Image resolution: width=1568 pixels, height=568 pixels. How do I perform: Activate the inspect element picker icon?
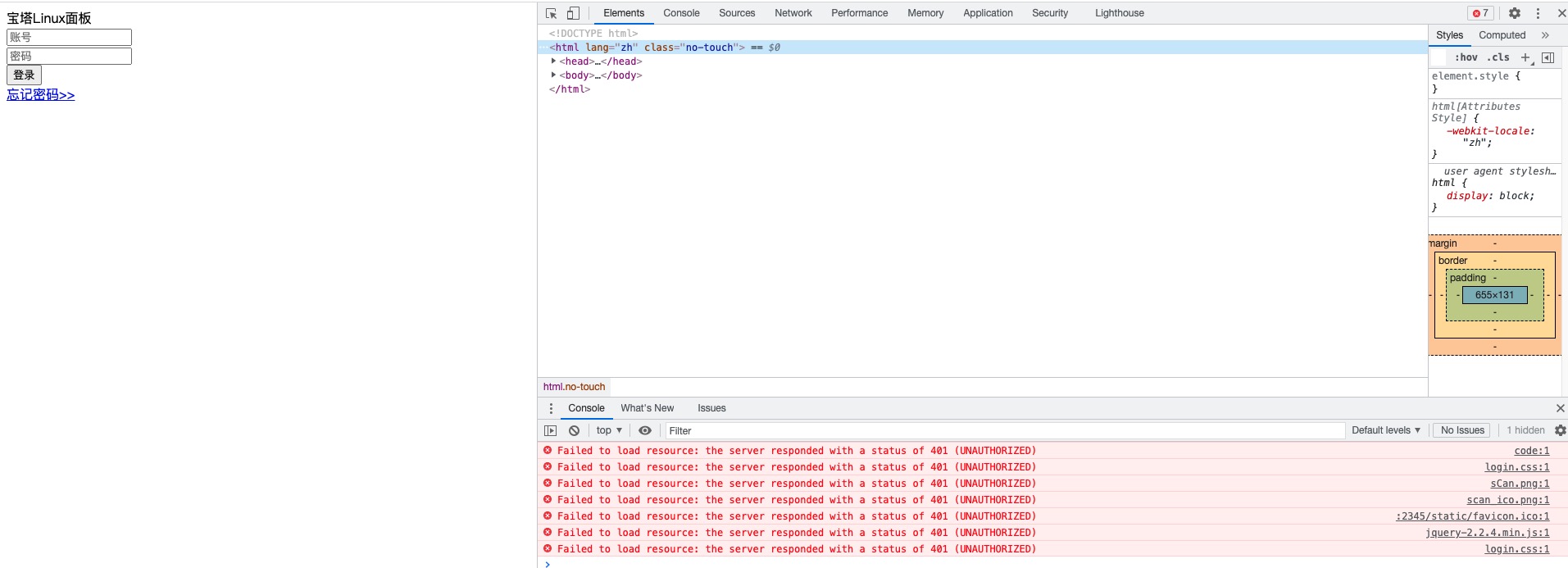coord(551,13)
